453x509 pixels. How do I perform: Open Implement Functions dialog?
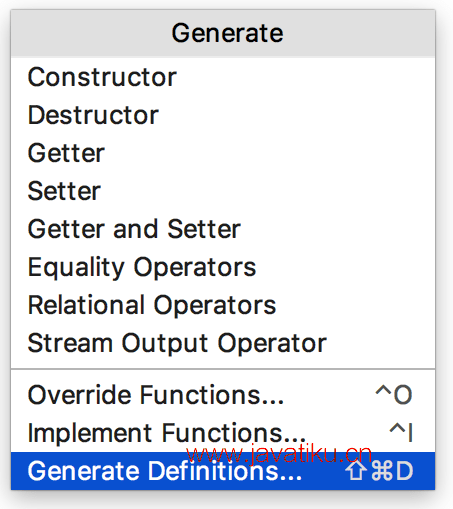pos(223,433)
